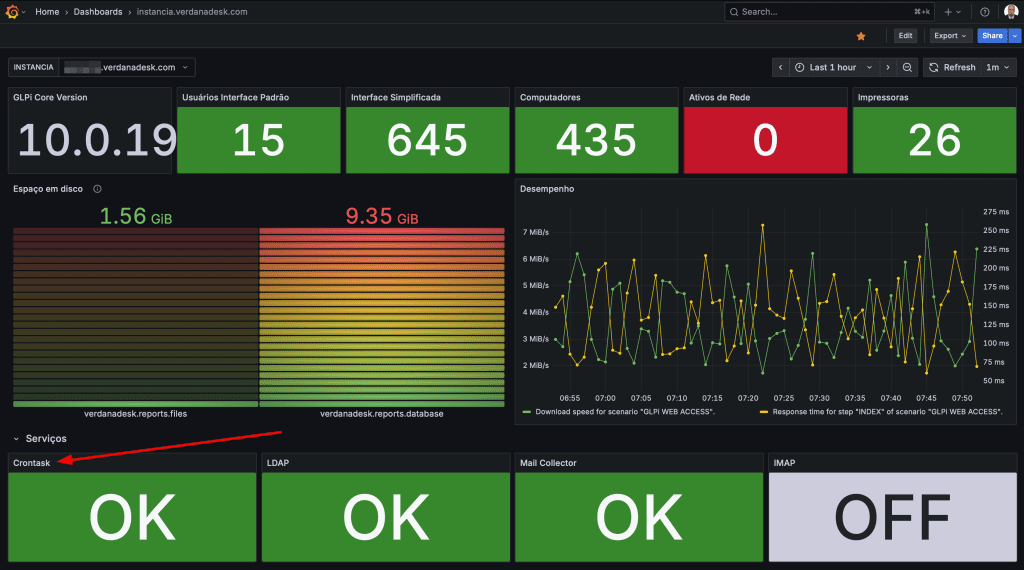This screenshot has width=1024, height=570.
Task: Open the INSTANCIA variable dropdown
Action: (127, 67)
